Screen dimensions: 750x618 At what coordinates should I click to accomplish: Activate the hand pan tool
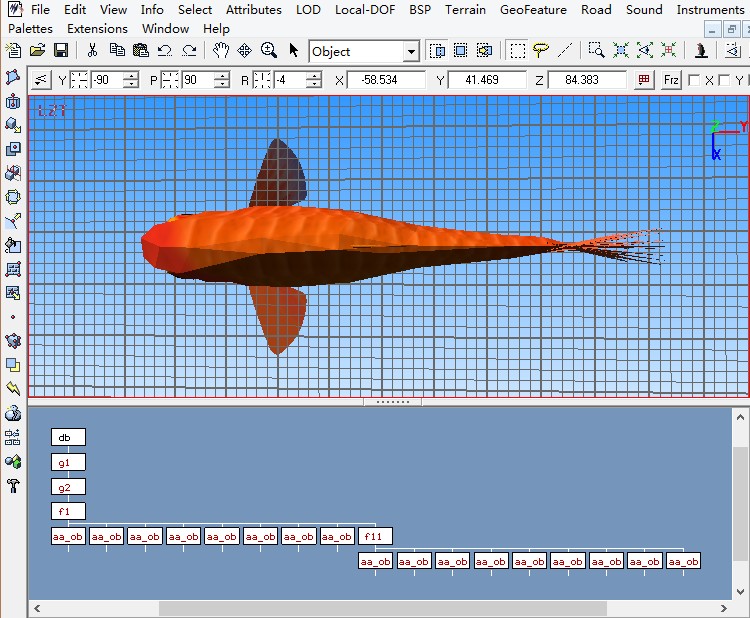221,50
